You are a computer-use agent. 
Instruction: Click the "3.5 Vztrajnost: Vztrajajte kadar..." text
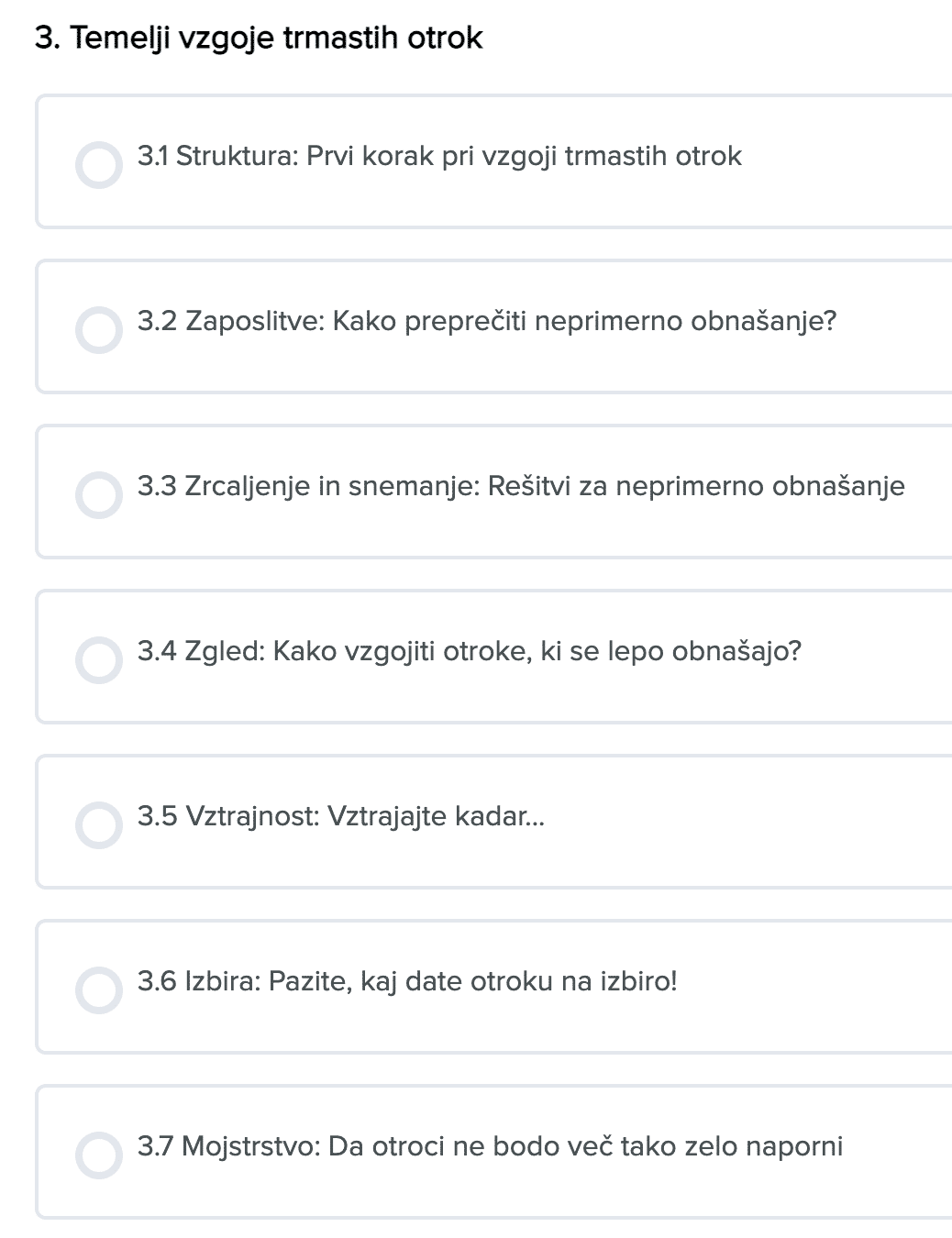click(341, 816)
